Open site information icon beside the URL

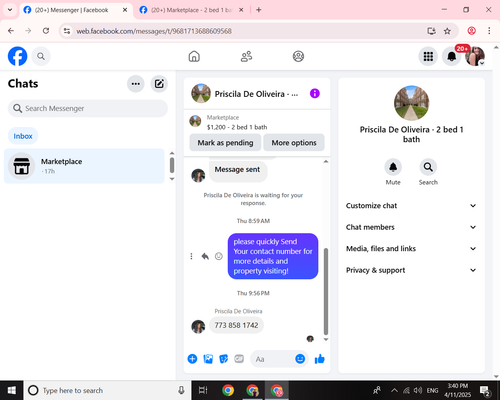(x=67, y=31)
